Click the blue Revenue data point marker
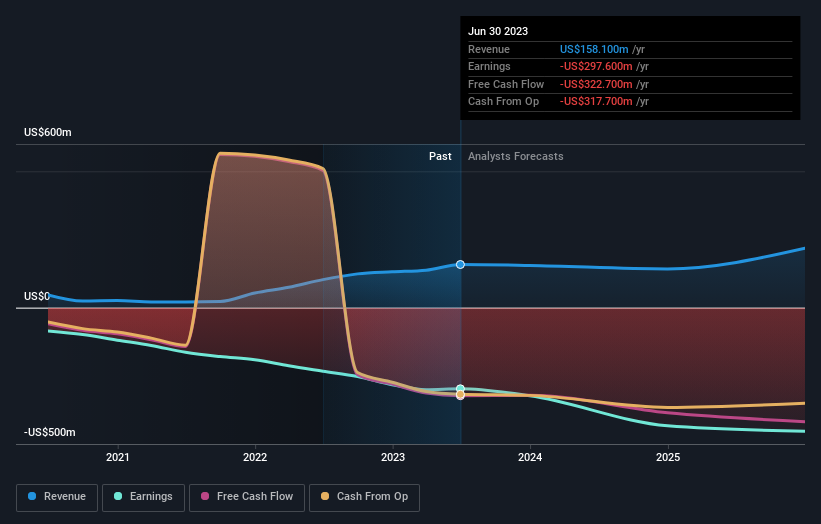 click(460, 264)
